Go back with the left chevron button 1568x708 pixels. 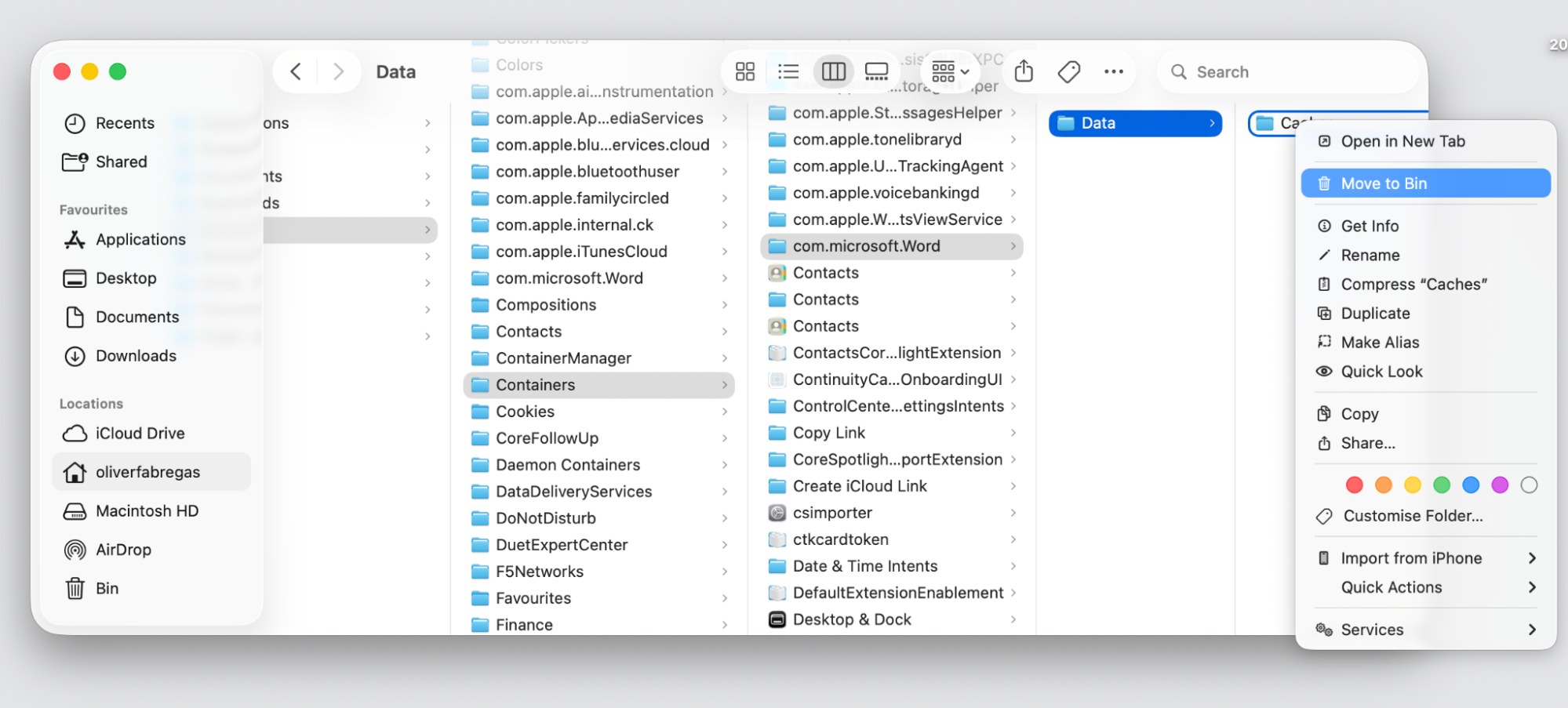click(296, 72)
